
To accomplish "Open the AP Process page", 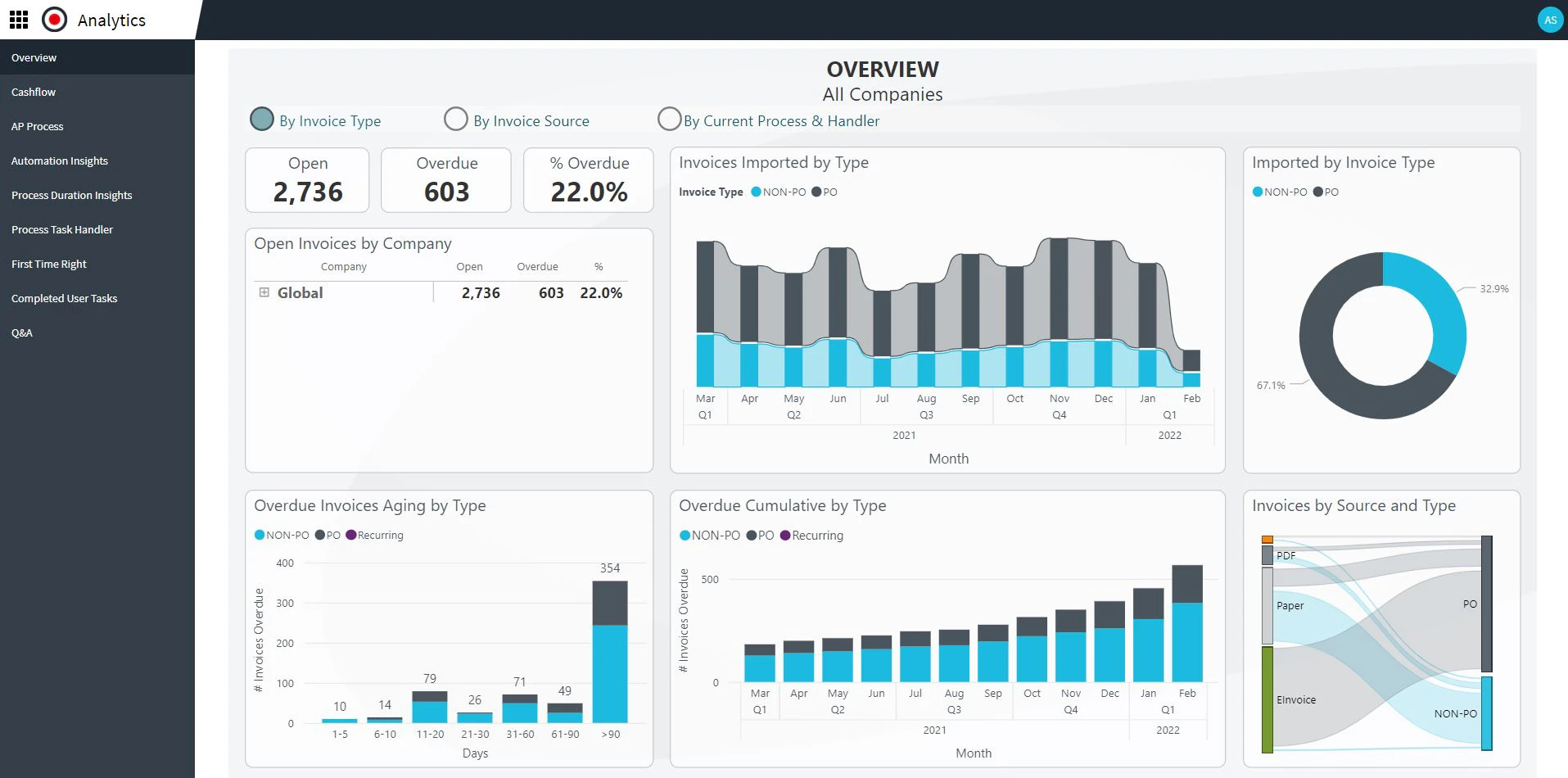I will pos(37,126).
